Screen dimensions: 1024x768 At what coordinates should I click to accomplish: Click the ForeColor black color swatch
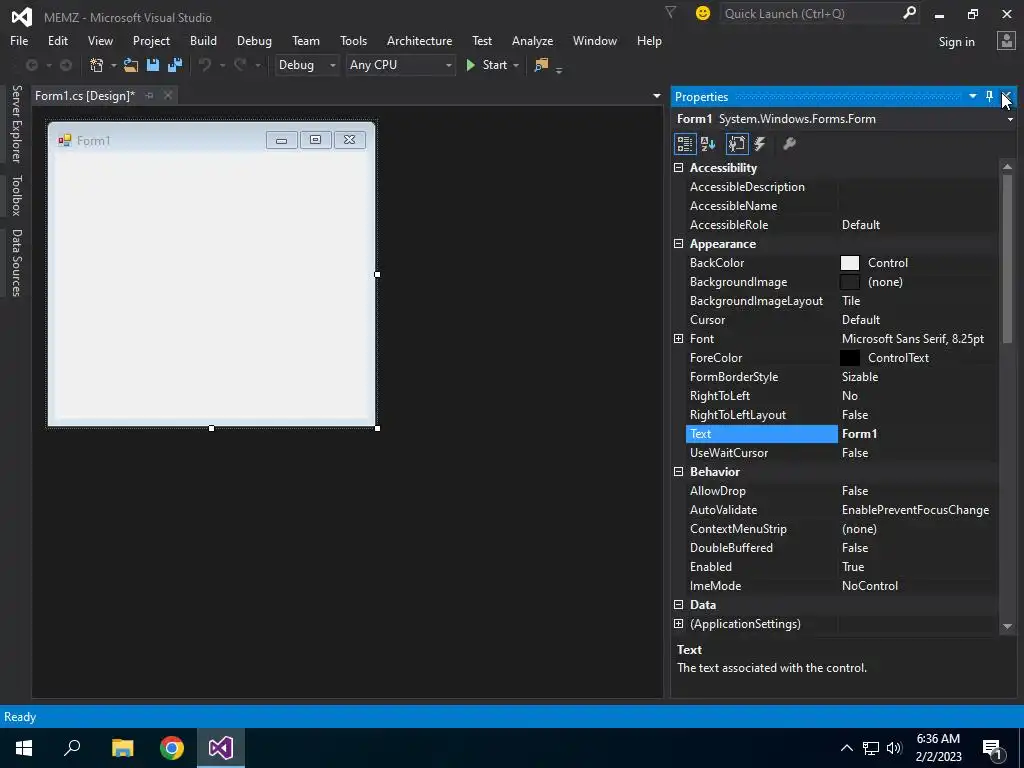(850, 358)
